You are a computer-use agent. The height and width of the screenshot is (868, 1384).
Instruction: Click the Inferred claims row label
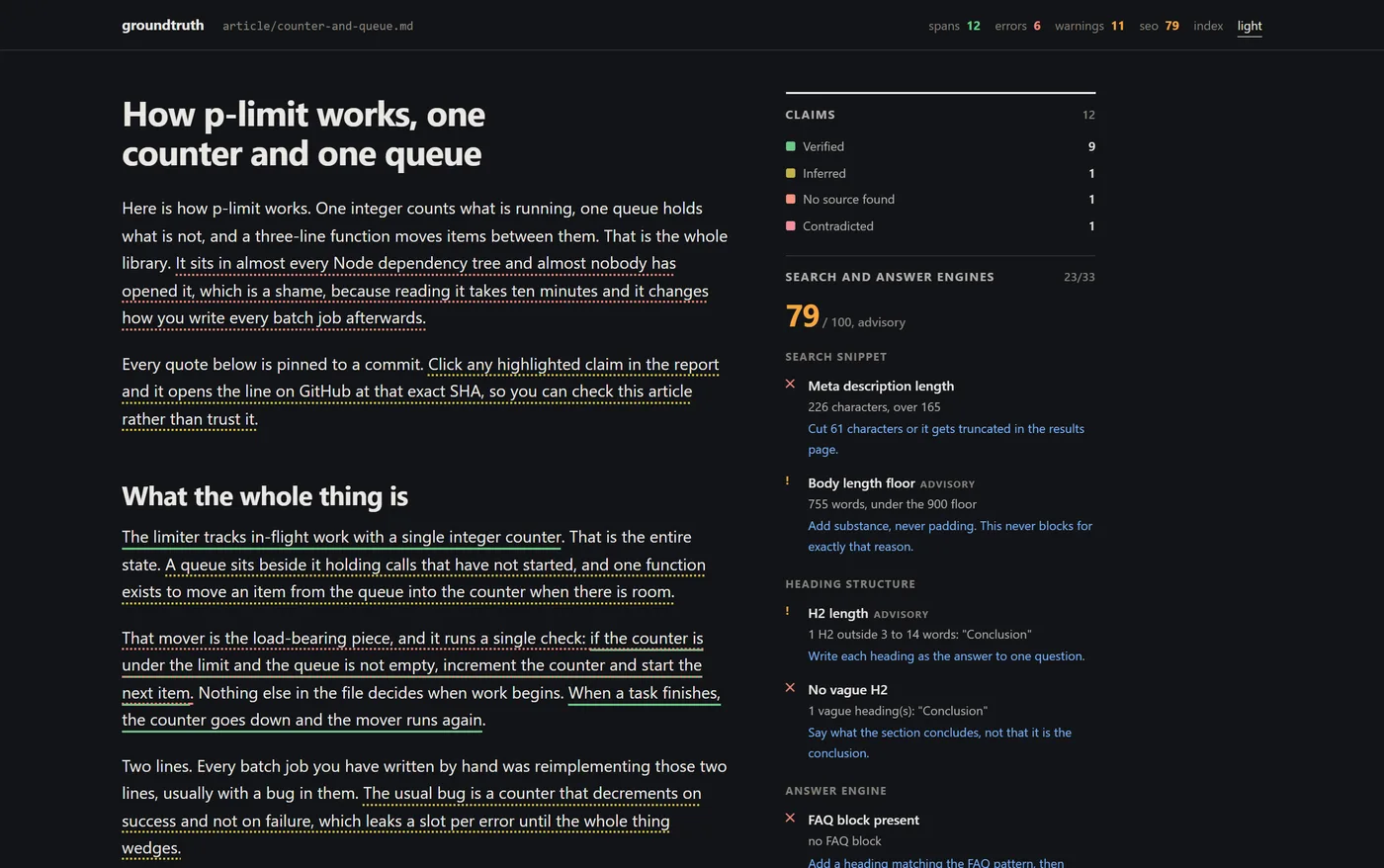click(x=824, y=173)
